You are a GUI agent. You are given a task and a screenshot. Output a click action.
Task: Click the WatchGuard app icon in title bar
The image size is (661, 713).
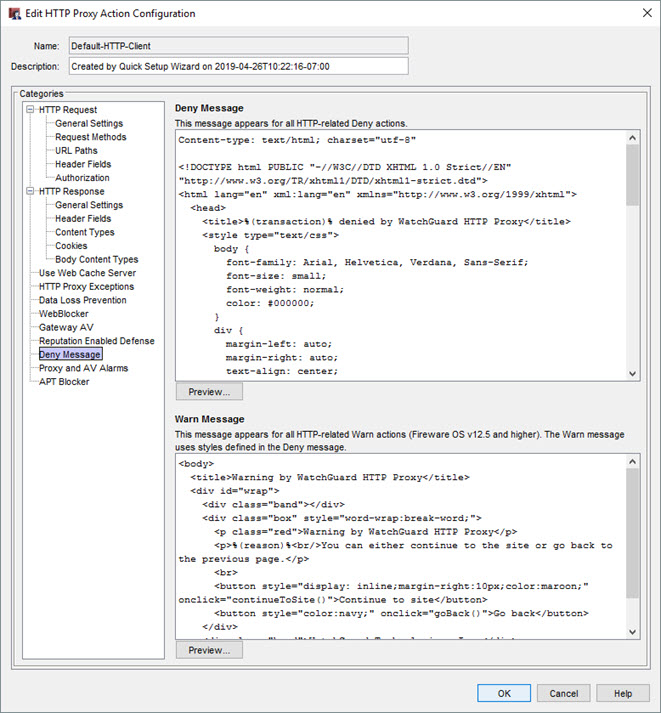tap(15, 14)
